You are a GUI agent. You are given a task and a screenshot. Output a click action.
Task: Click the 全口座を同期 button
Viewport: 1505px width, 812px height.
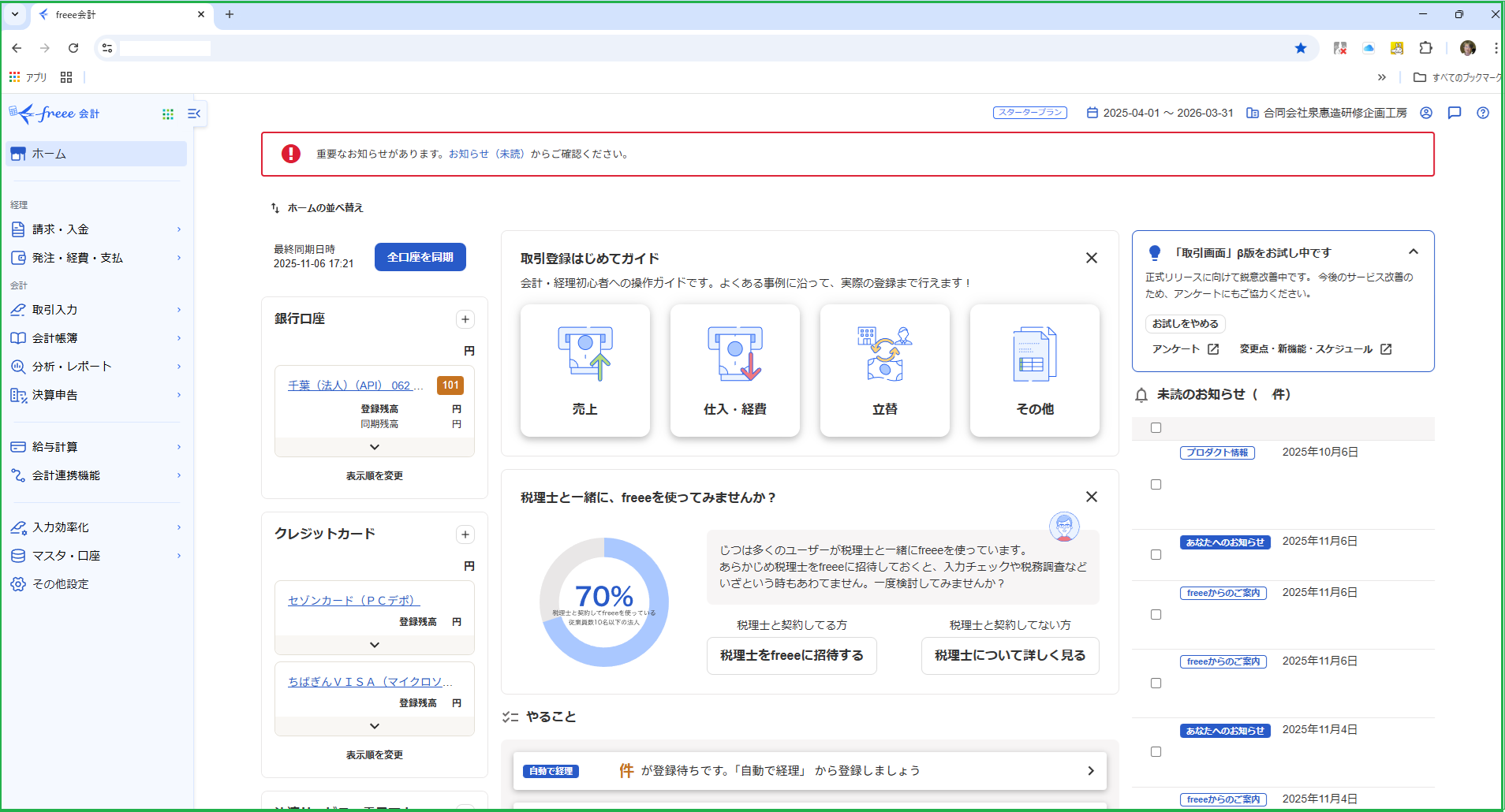tap(420, 257)
